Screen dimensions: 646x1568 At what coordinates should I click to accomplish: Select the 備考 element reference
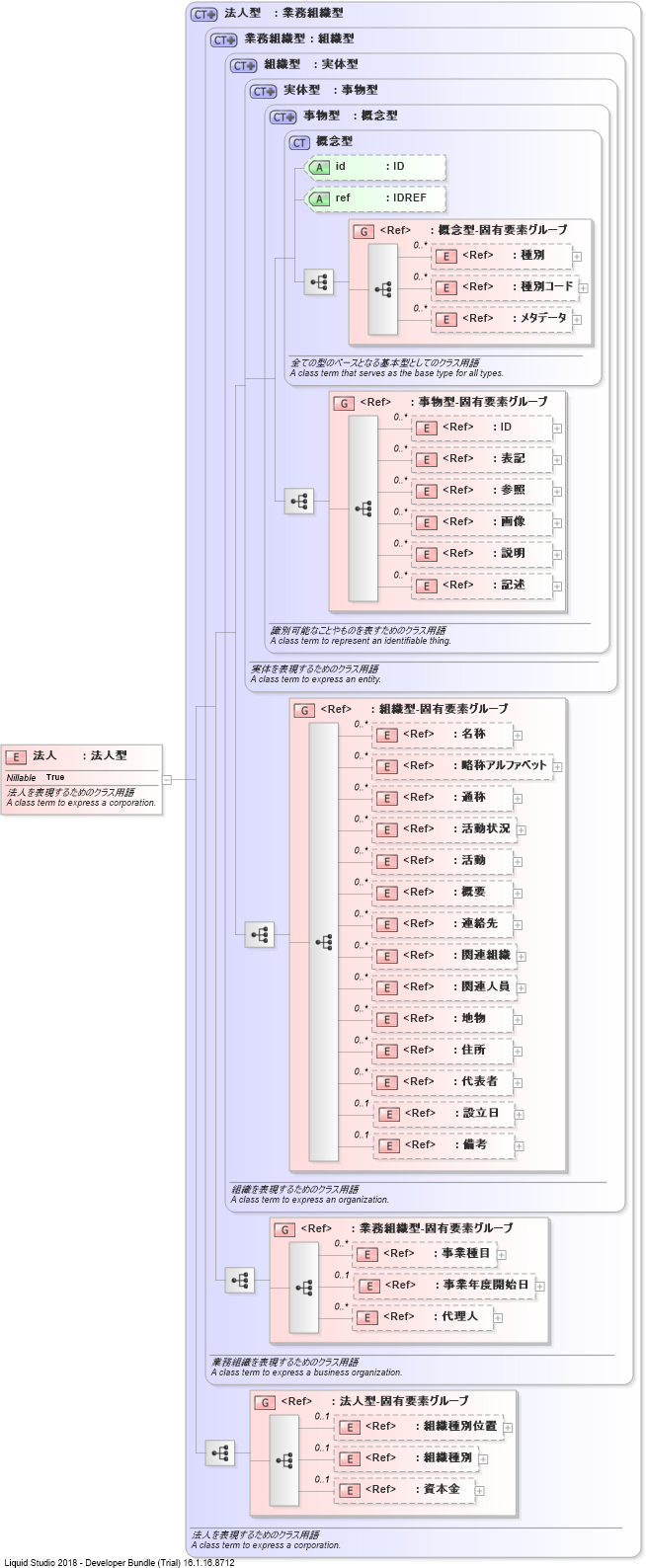pos(444,1145)
